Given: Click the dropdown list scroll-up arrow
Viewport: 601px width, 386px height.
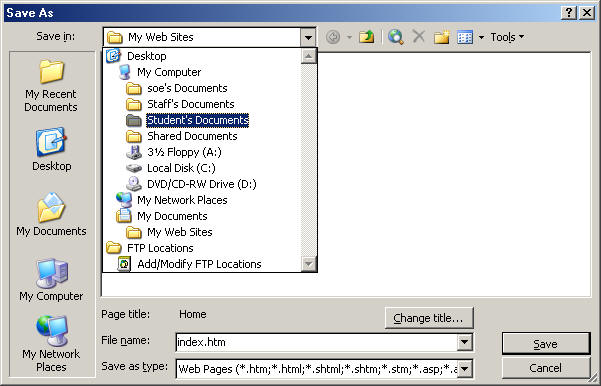Looking at the screenshot, I should (309, 56).
